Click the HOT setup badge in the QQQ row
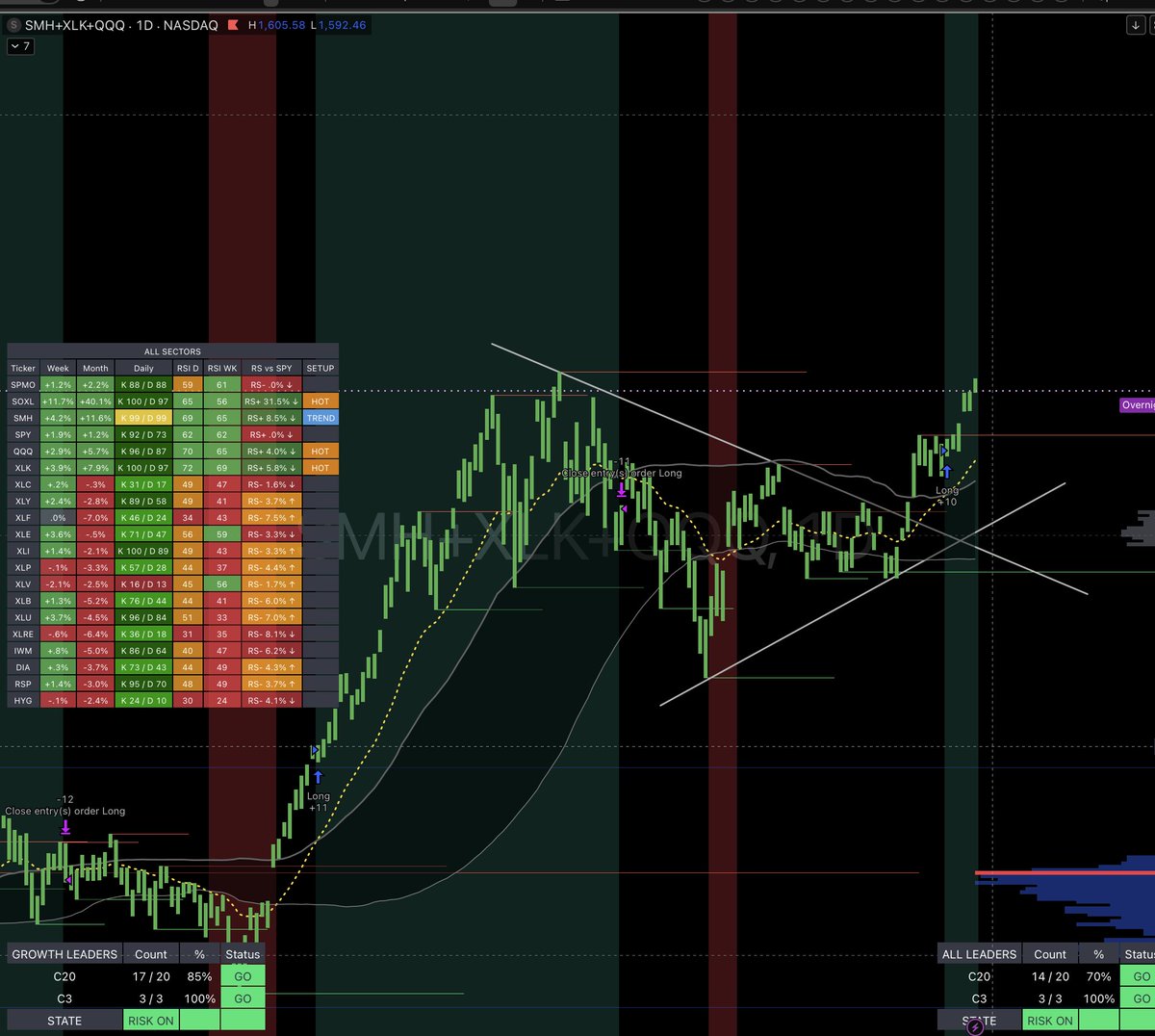This screenshot has width=1155, height=1036. tap(321, 452)
